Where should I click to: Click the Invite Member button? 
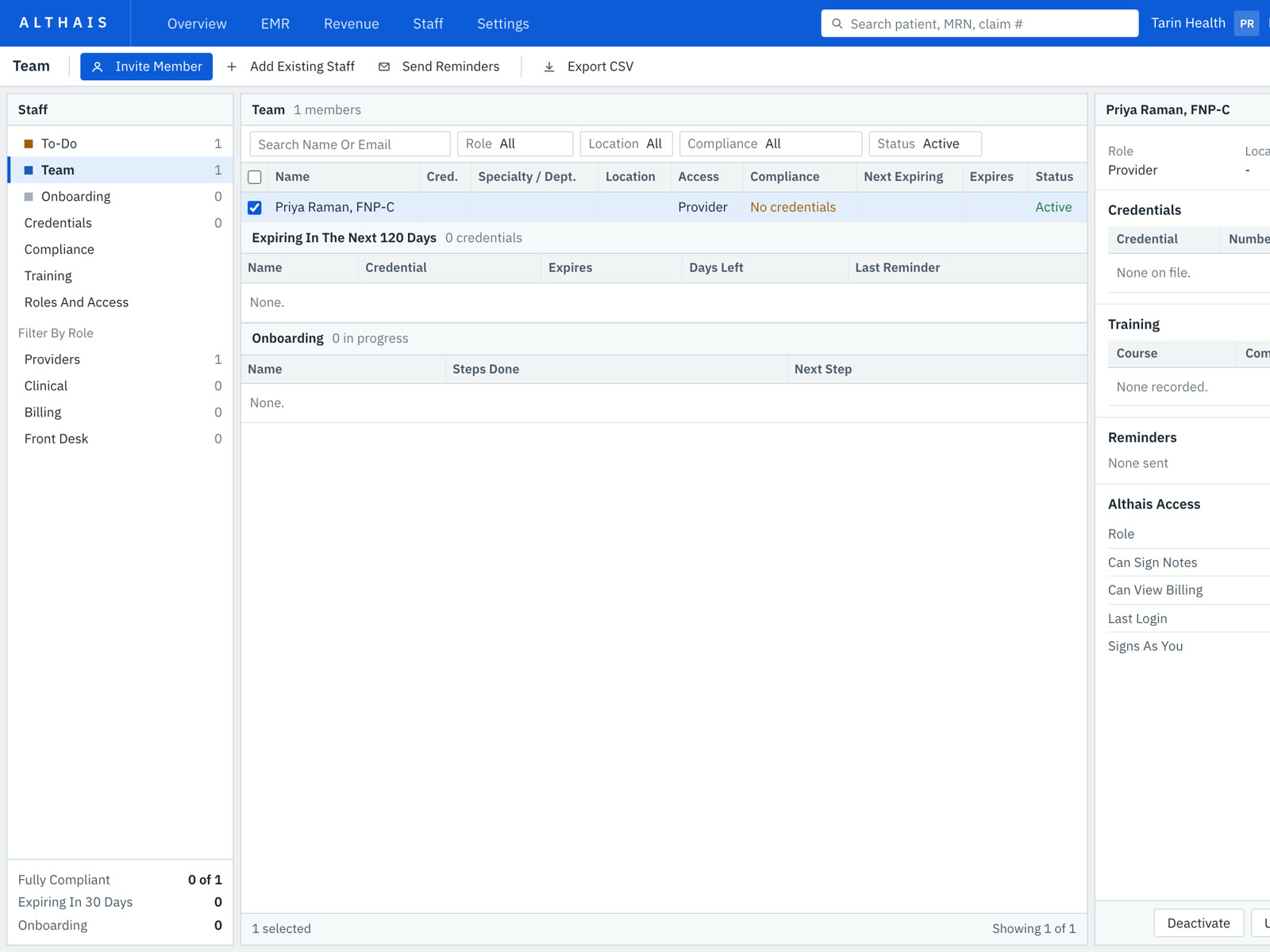pos(146,67)
